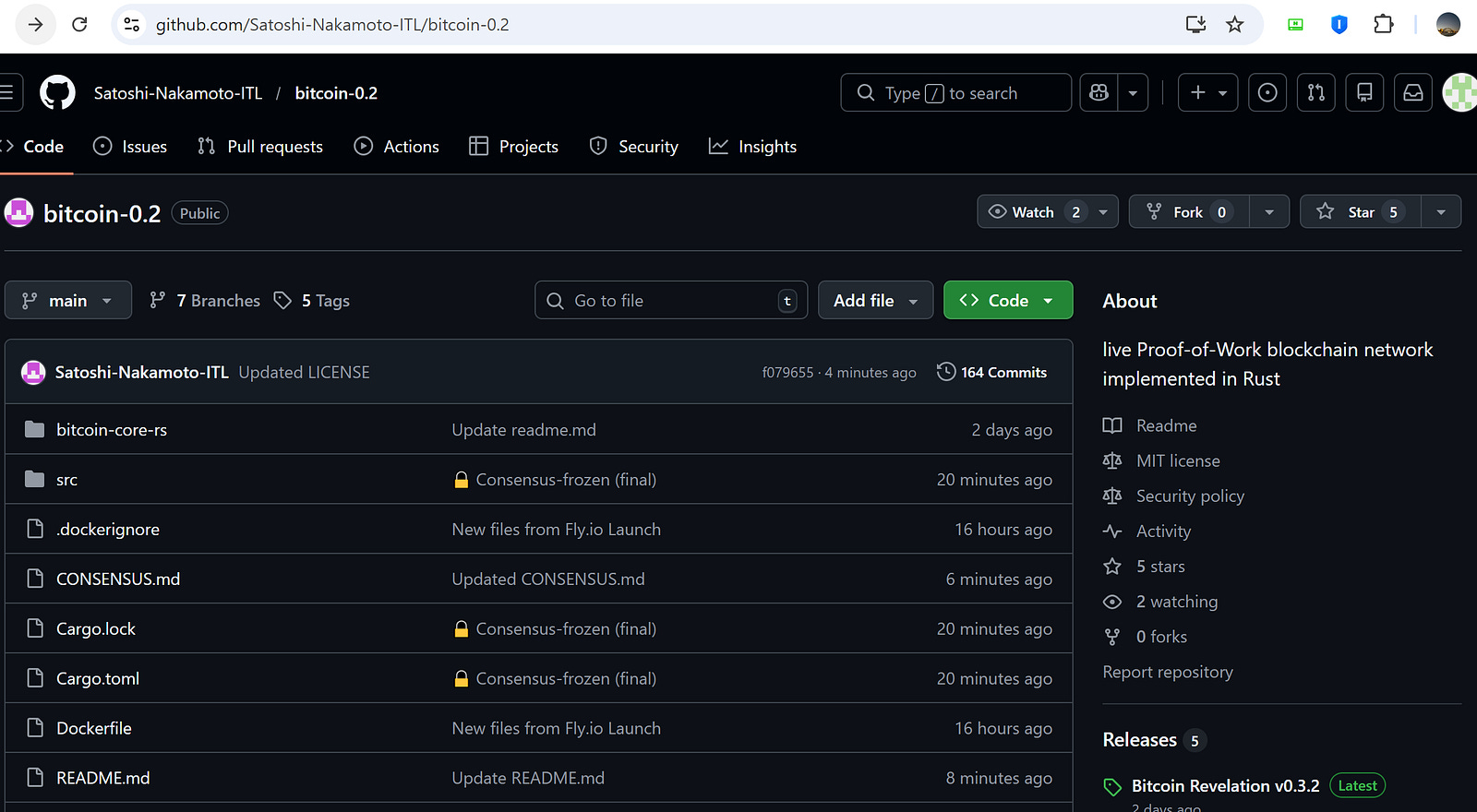Switch to the Insights tab

pyautogui.click(x=752, y=147)
